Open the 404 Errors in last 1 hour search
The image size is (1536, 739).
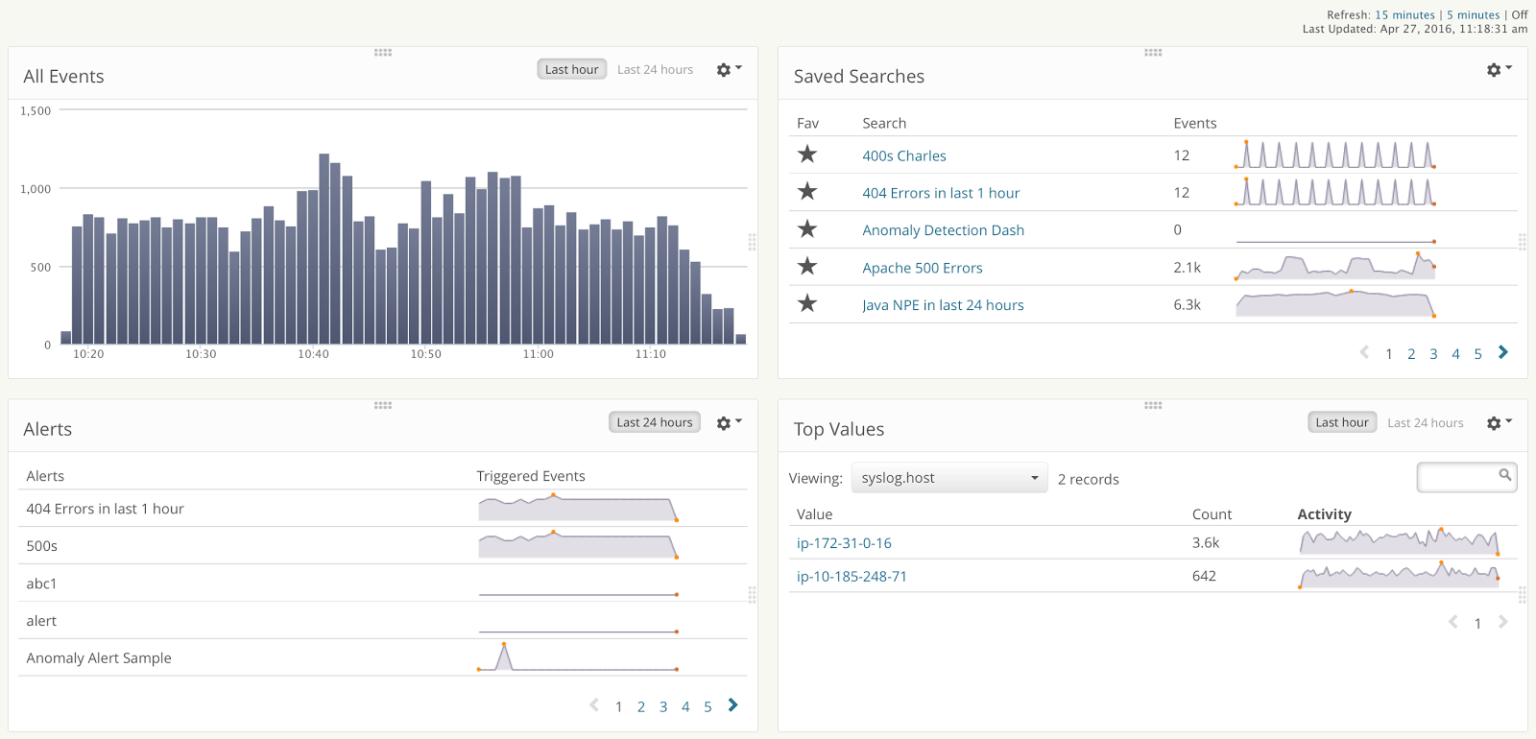[941, 192]
